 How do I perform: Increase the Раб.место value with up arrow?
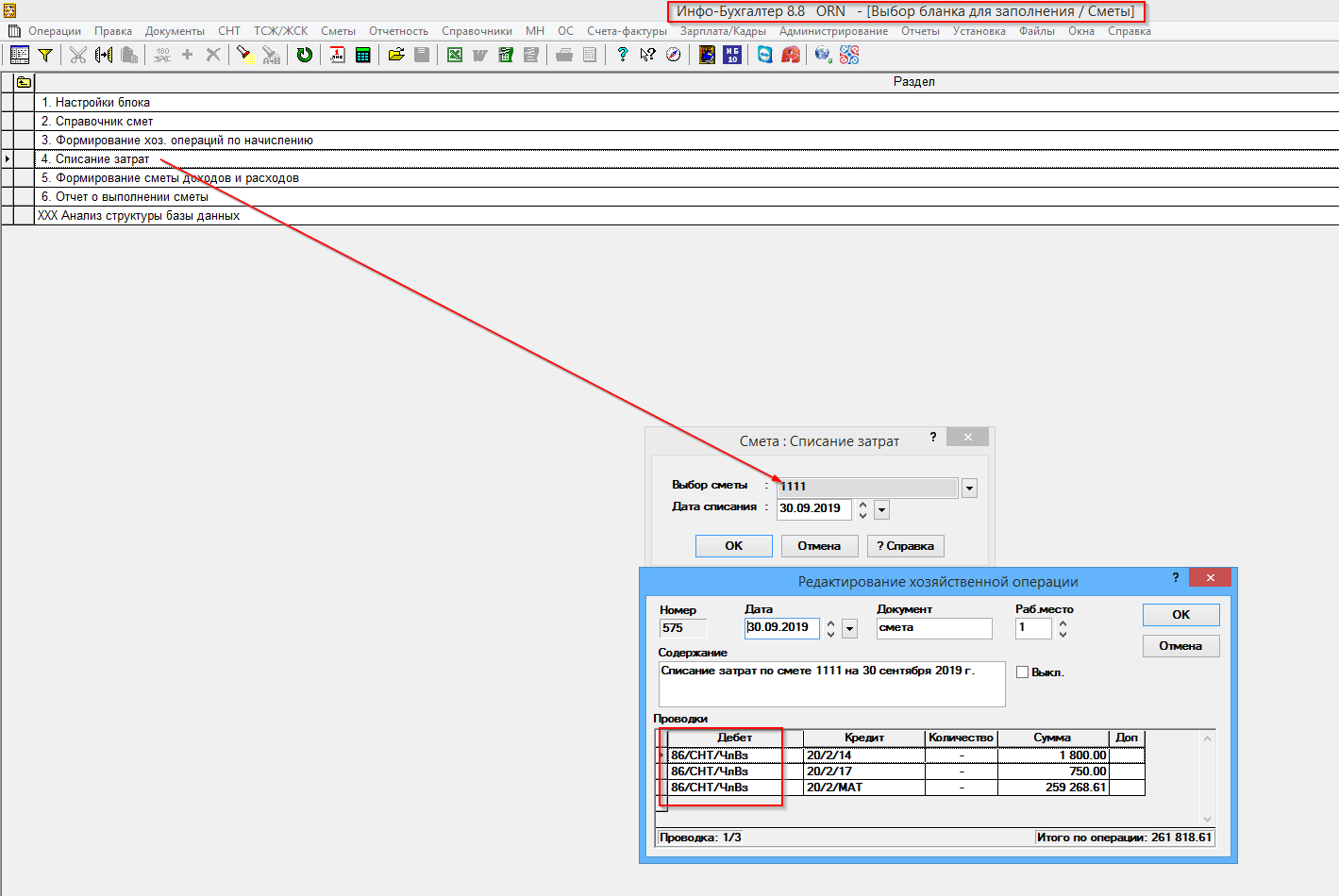1063,623
